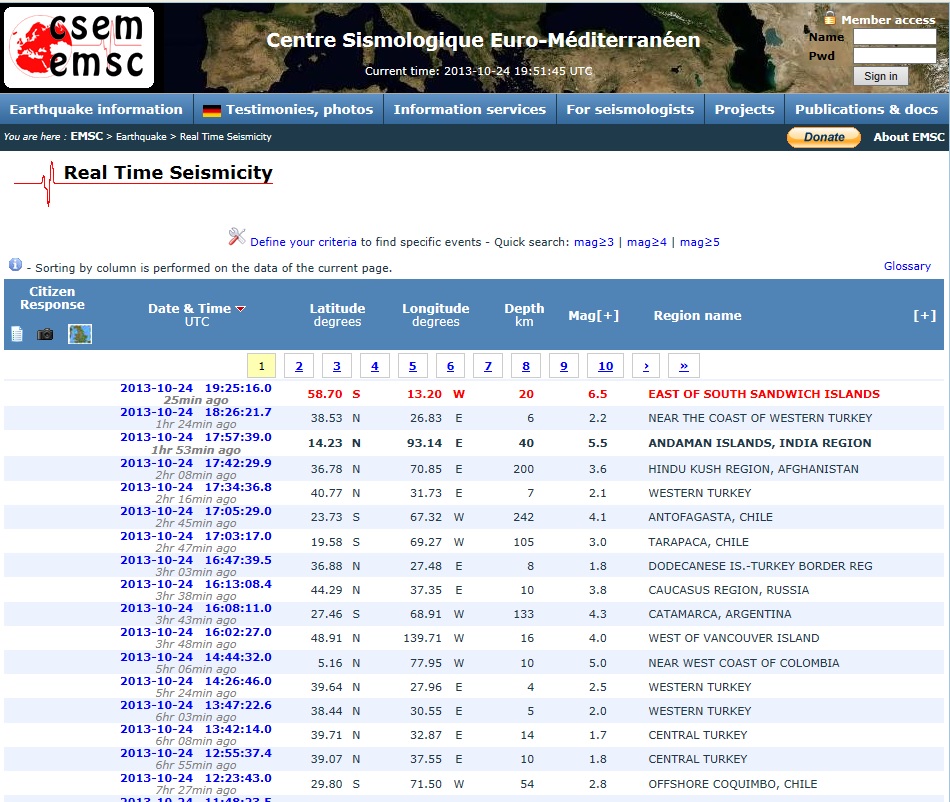Click EAST OF SOUTH SANDWICH ISLANDS region text

pyautogui.click(x=764, y=394)
